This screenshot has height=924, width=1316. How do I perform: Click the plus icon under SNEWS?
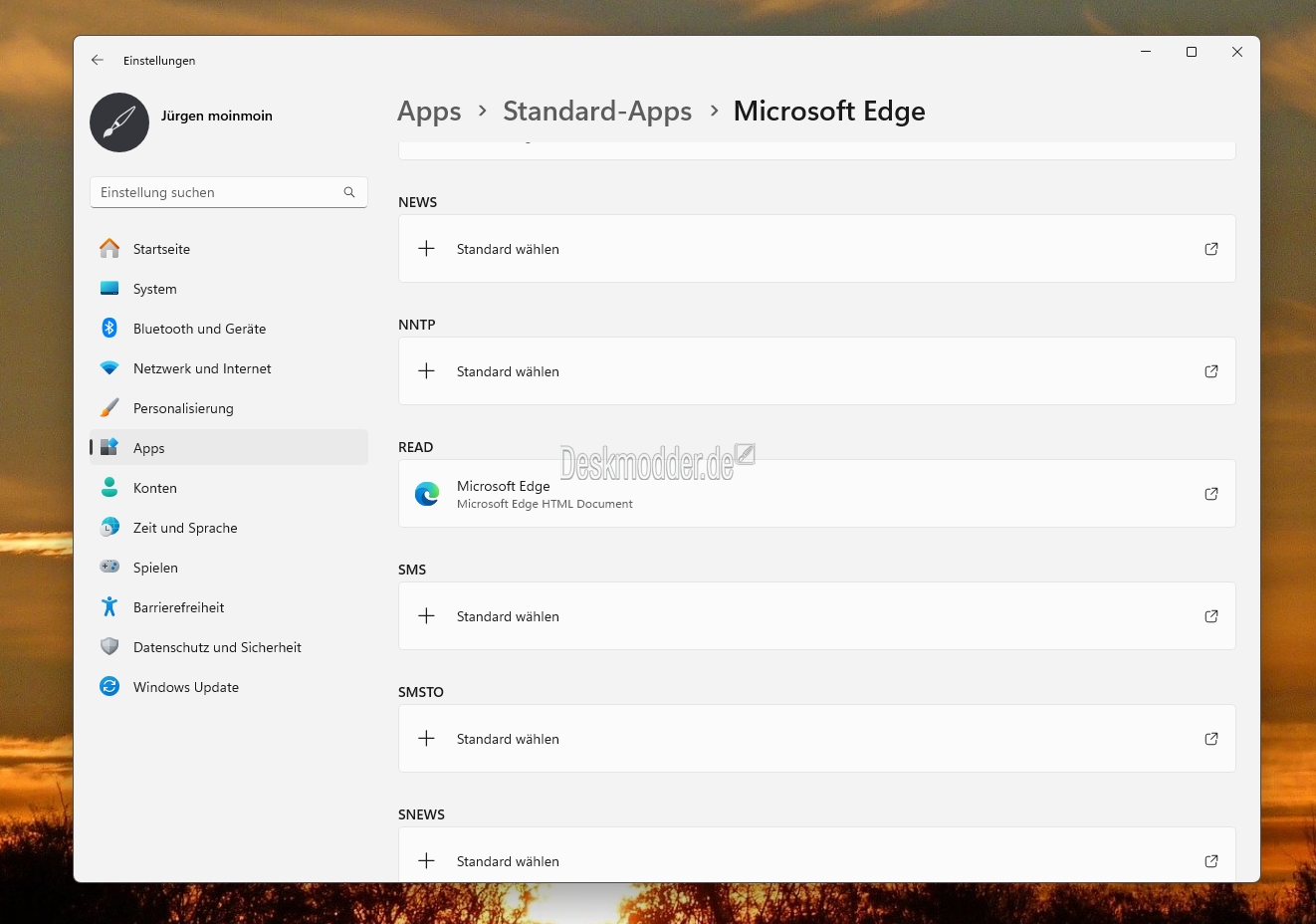tap(426, 861)
